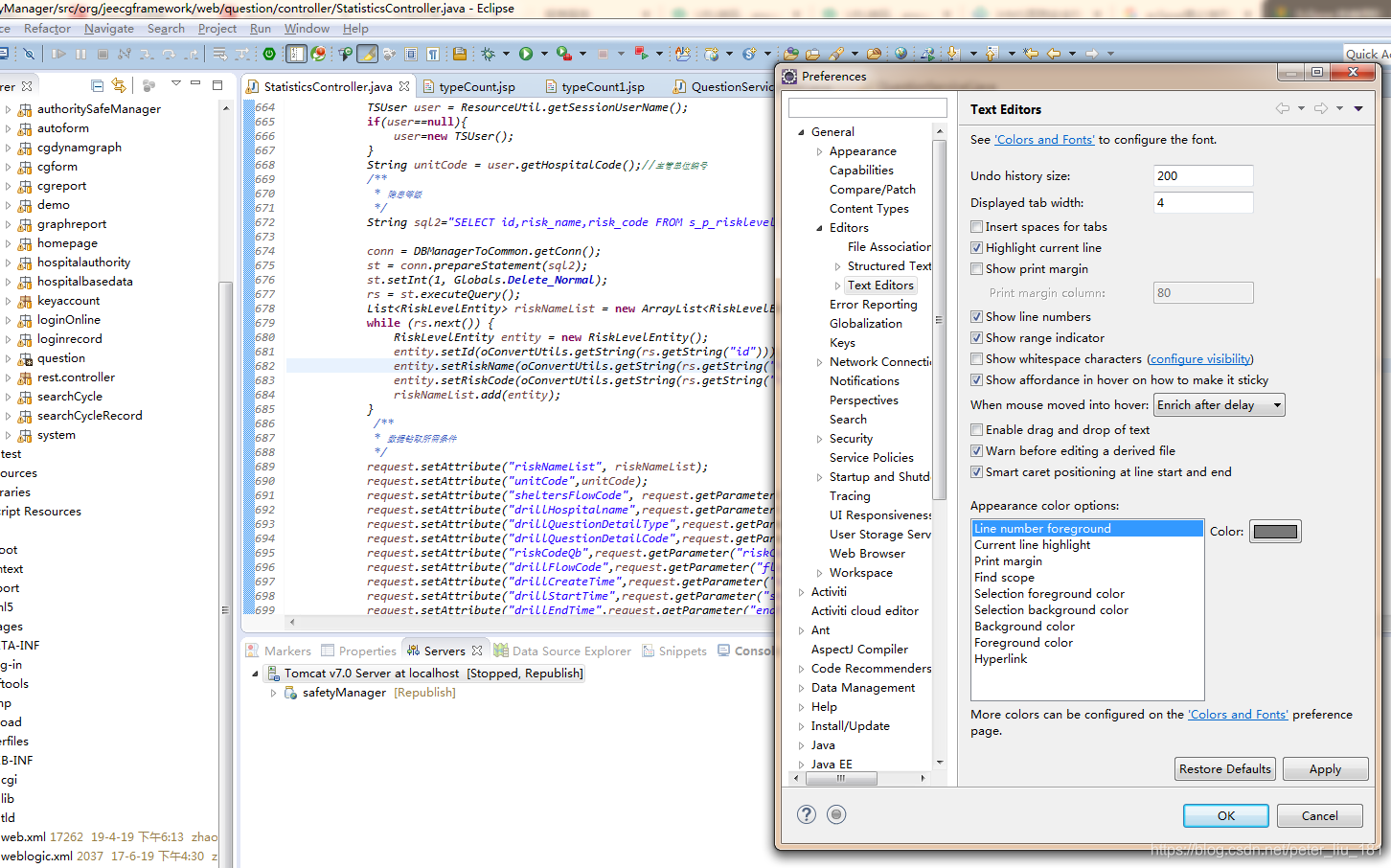Switch to the typeCount.jsp editor tab
This screenshot has width=1391, height=868.
coord(477,86)
